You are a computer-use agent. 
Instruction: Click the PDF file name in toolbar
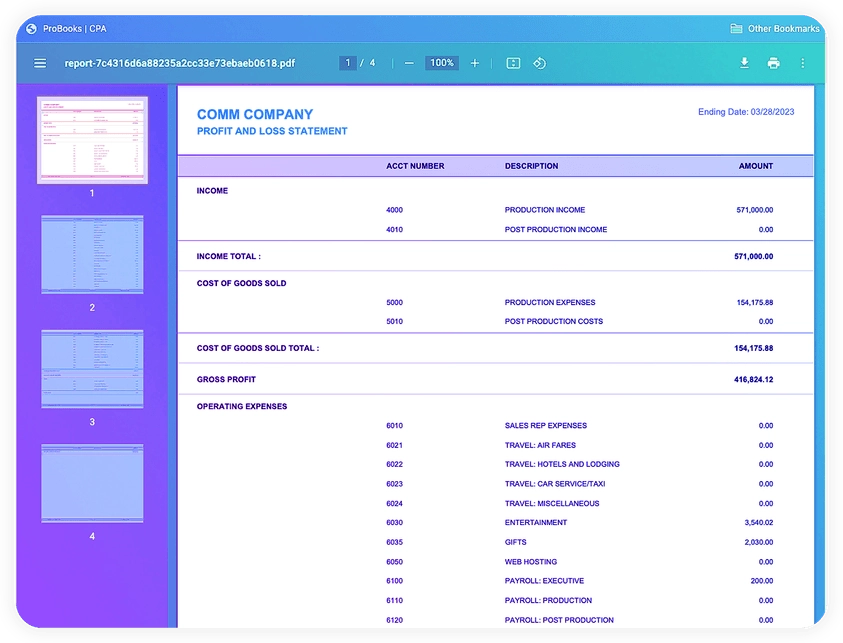point(180,63)
